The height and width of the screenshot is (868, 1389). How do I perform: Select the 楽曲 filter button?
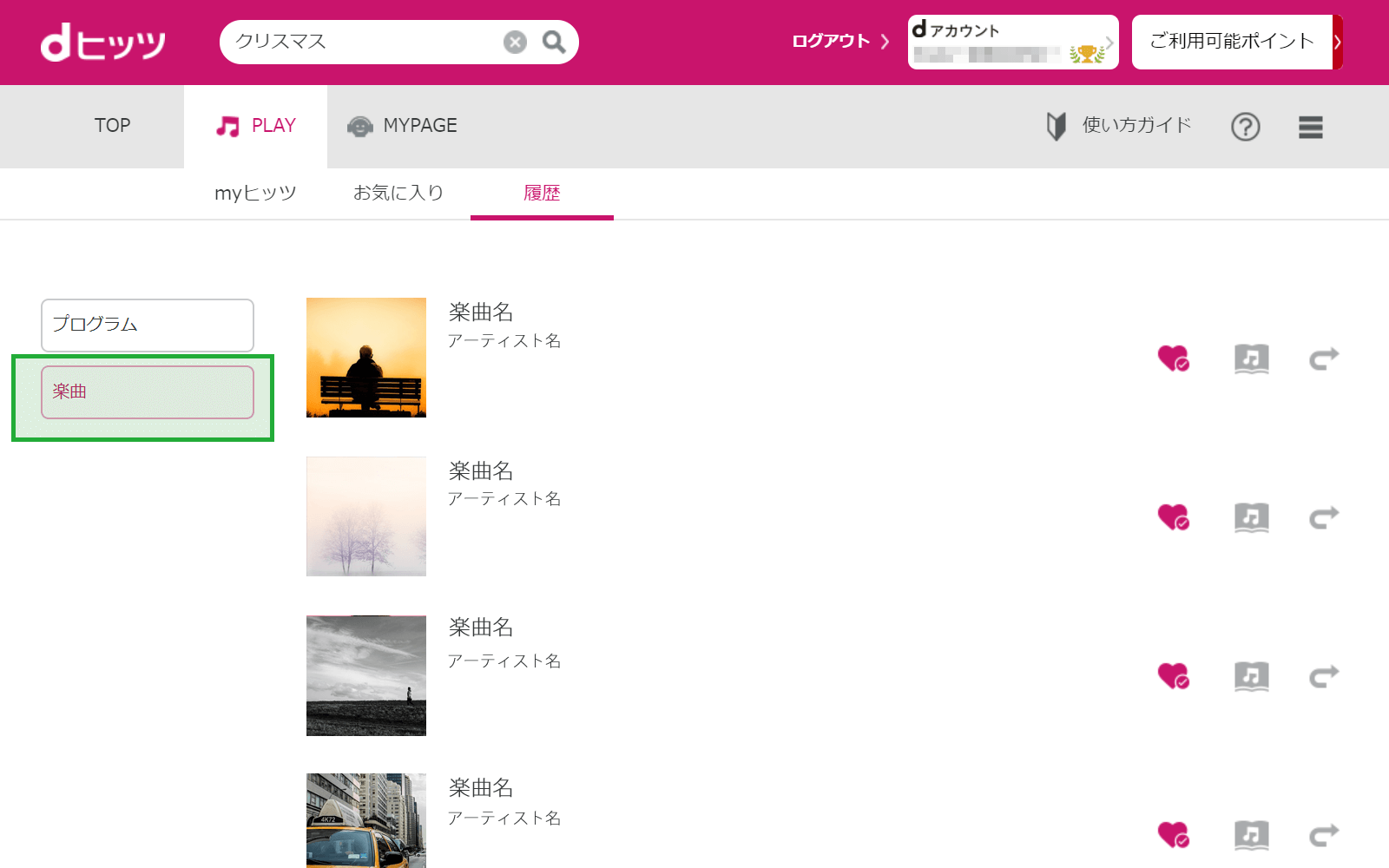point(148,391)
